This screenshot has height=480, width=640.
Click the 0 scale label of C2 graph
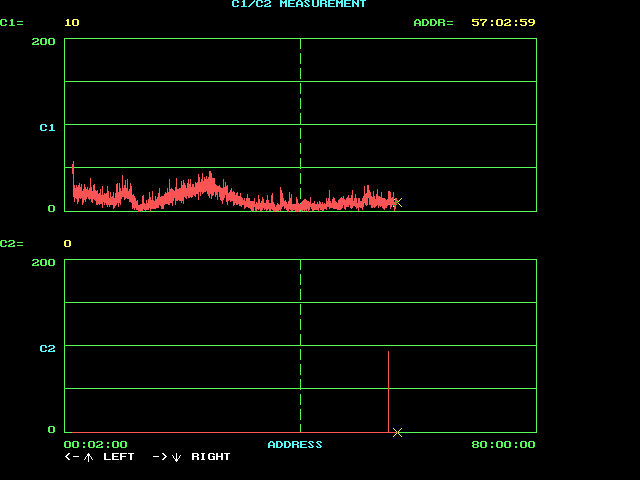click(51, 429)
